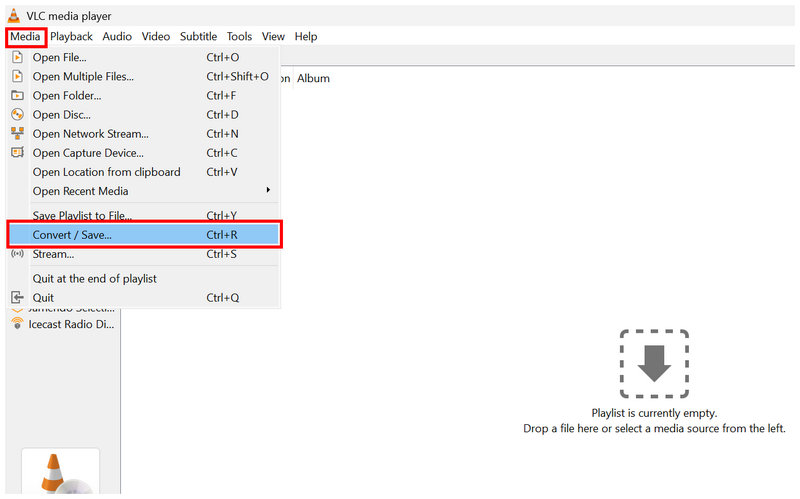Open the Playback menu
Image resolution: width=800 pixels, height=499 pixels.
click(x=71, y=36)
